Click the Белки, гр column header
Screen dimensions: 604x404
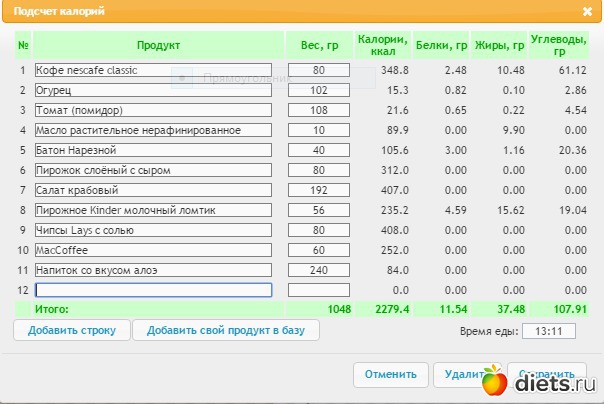pyautogui.click(x=441, y=45)
